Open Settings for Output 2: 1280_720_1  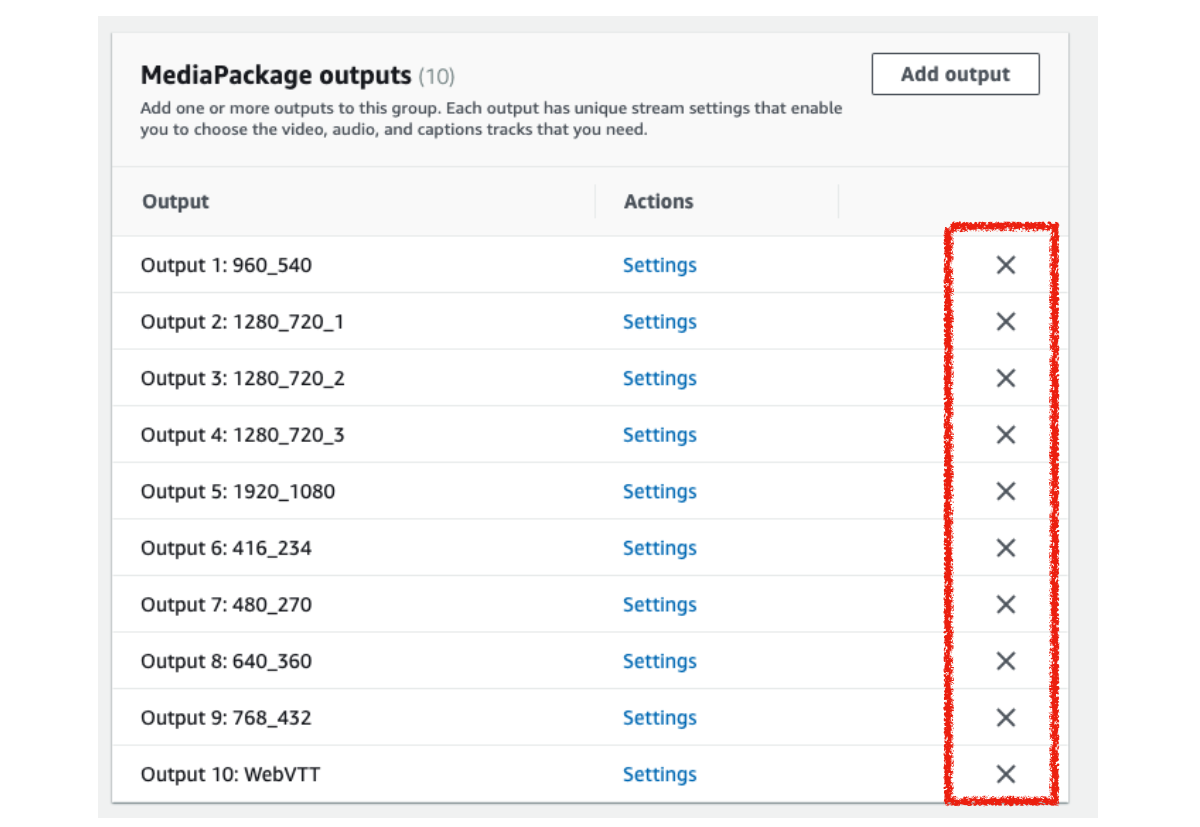click(x=659, y=322)
